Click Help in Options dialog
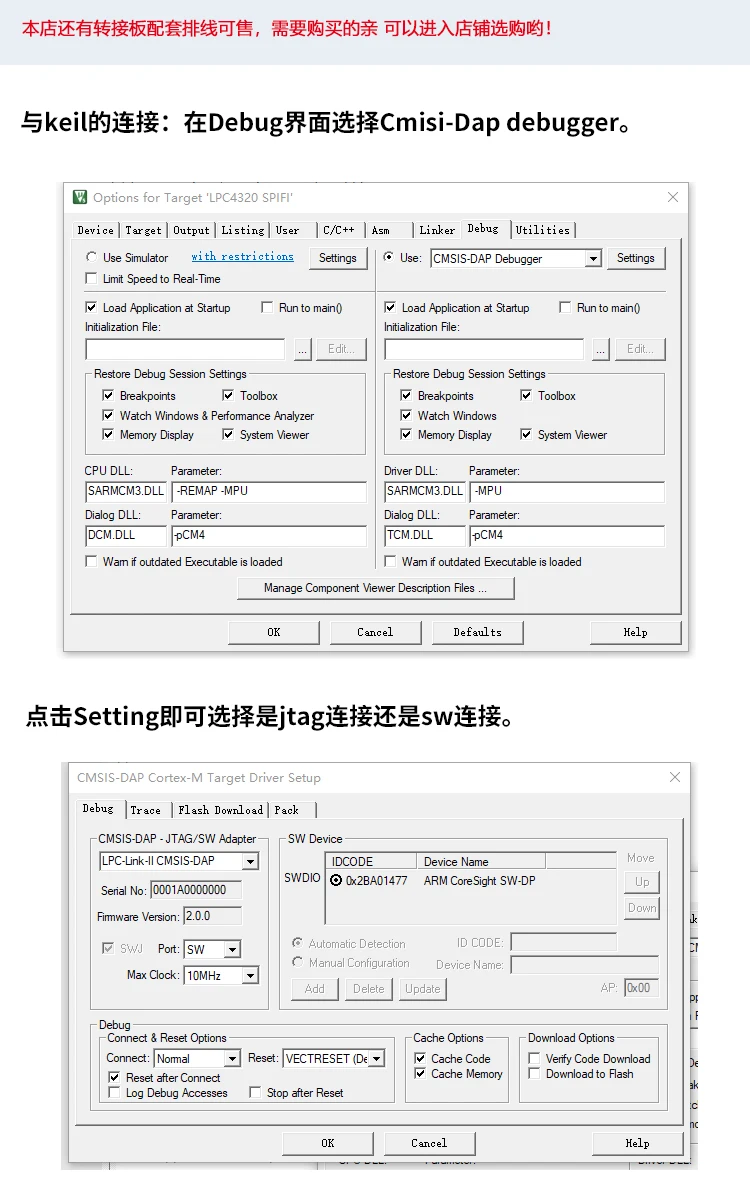The height and width of the screenshot is (1191, 750). (635, 632)
